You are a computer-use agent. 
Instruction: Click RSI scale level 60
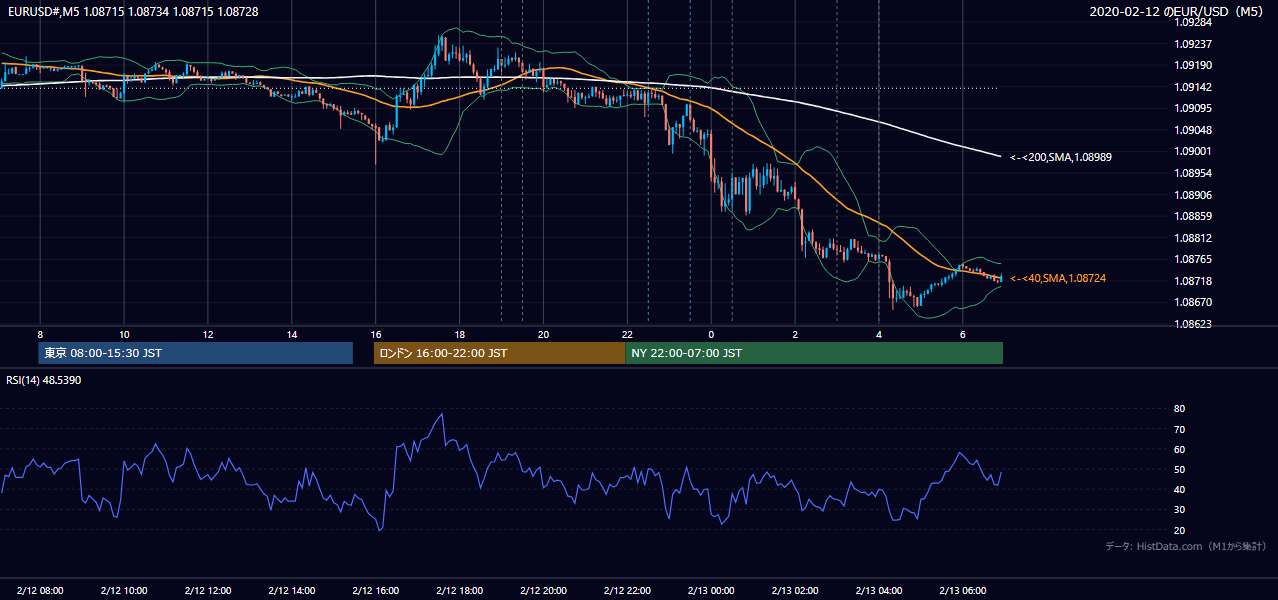point(1179,449)
